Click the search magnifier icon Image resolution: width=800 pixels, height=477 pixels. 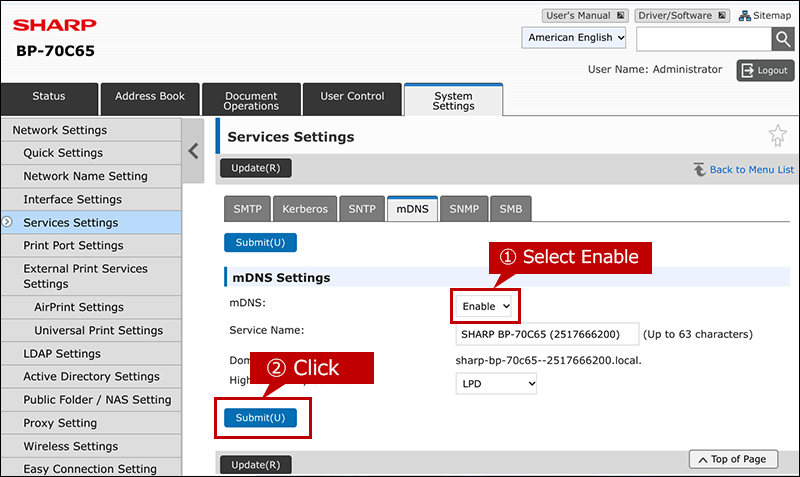click(783, 39)
